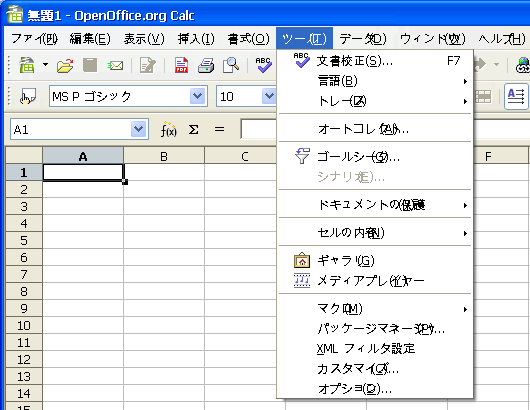The height and width of the screenshot is (410, 530).
Task: Expand the font size dropdown
Action: (x=269, y=96)
